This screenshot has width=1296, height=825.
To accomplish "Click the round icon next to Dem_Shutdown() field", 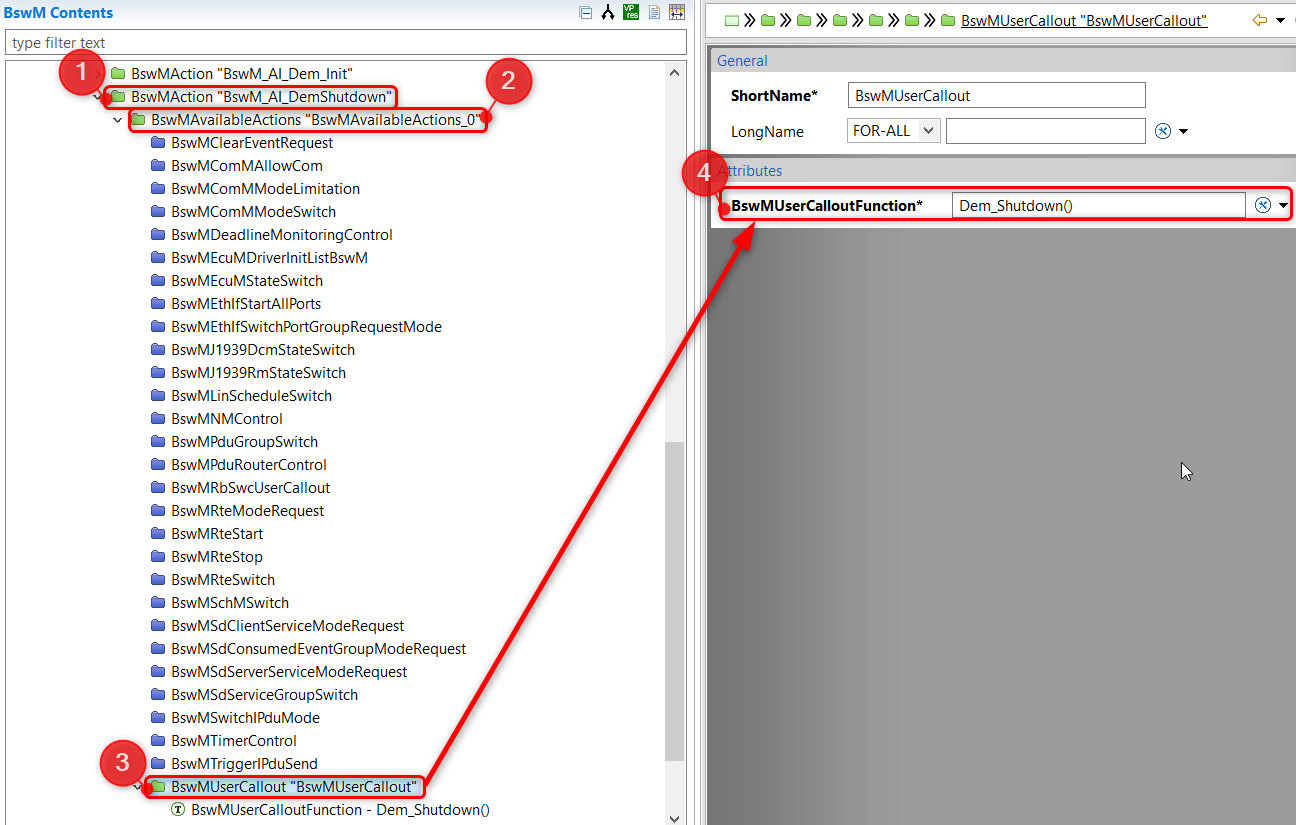I will 1263,205.
